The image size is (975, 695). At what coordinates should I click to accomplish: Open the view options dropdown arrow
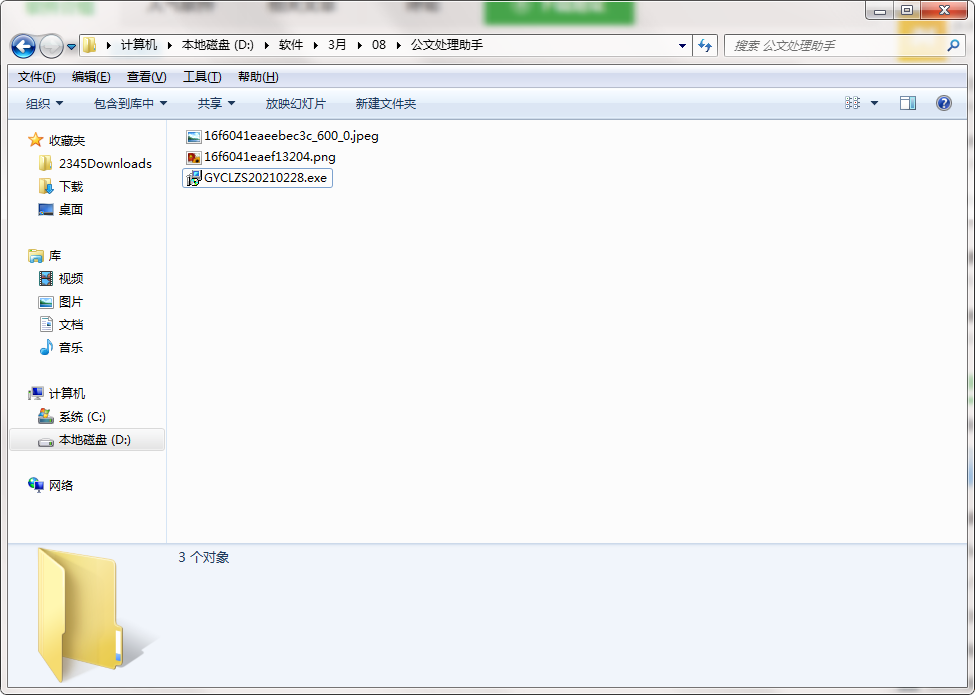(874, 103)
